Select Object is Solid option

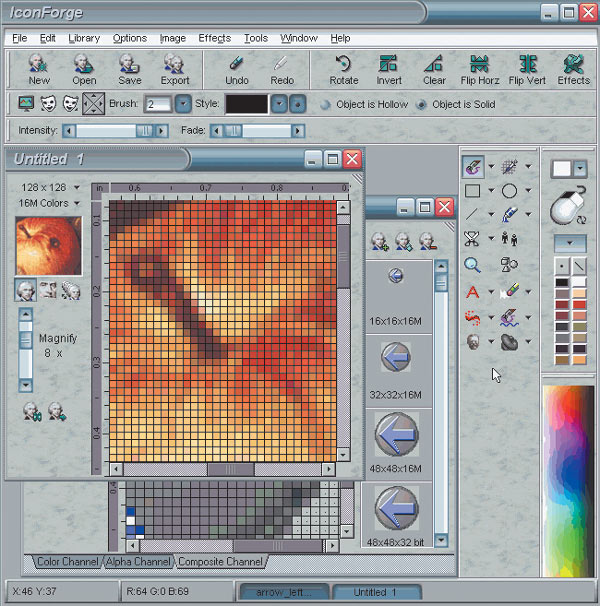point(456,104)
